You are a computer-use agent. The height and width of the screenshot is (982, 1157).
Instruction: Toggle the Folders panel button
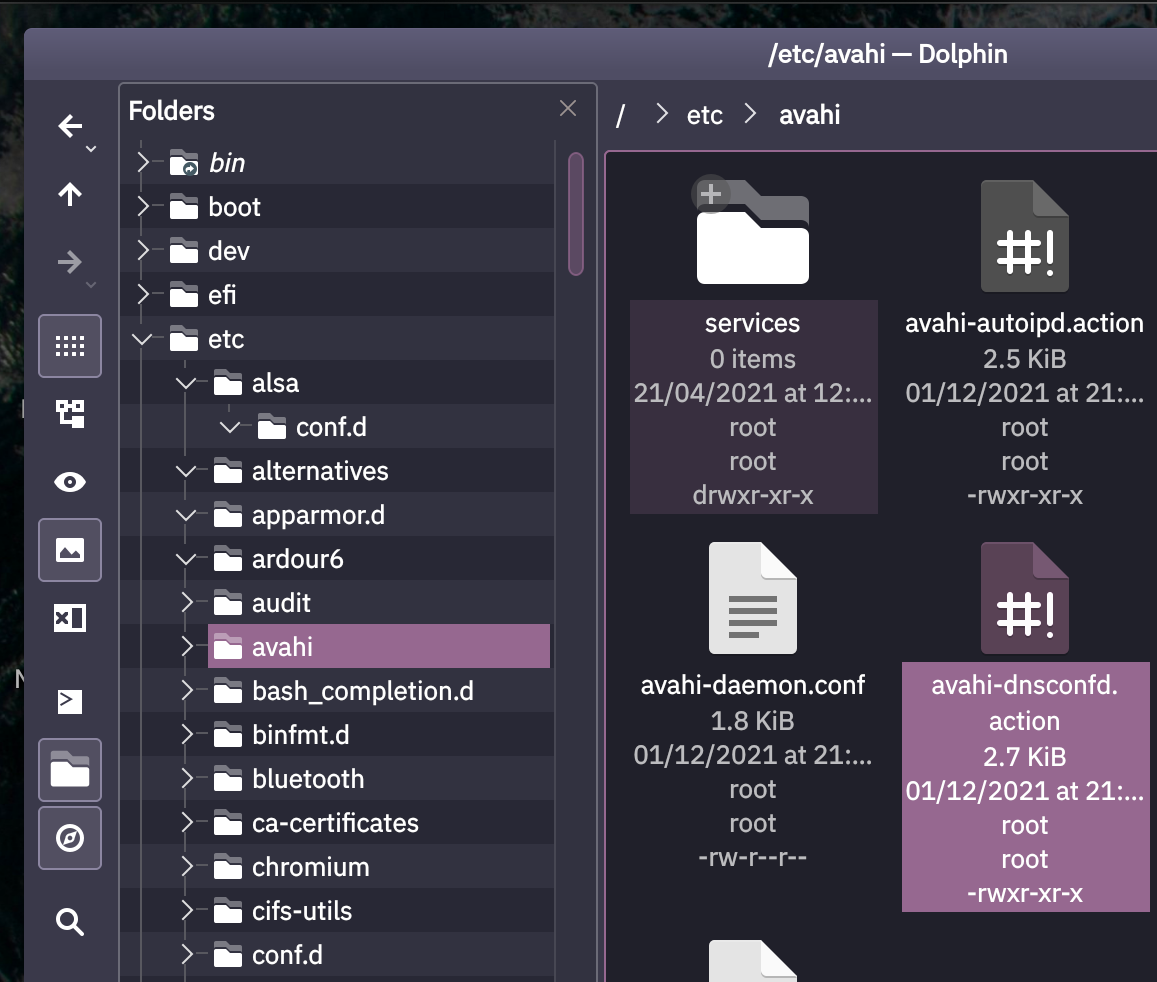tap(70, 770)
